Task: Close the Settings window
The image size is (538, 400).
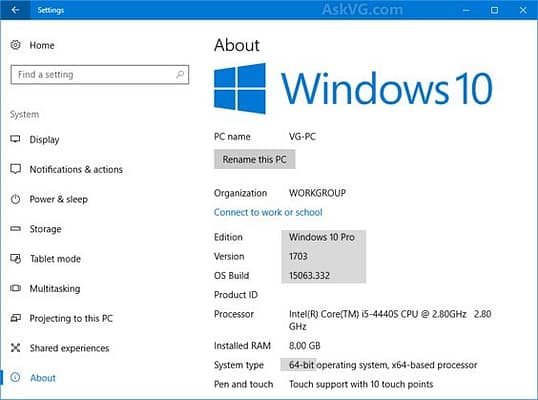Action: click(523, 10)
